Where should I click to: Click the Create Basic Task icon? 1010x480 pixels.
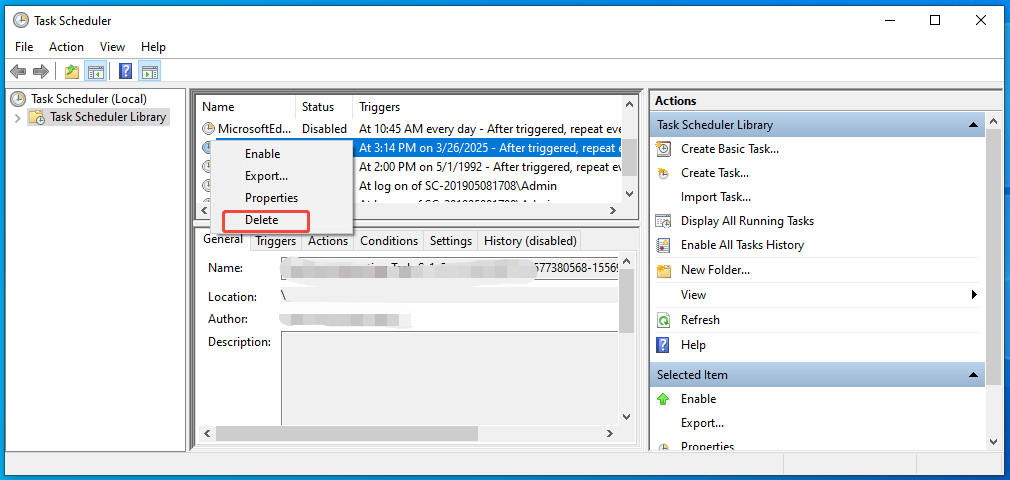tap(663, 149)
